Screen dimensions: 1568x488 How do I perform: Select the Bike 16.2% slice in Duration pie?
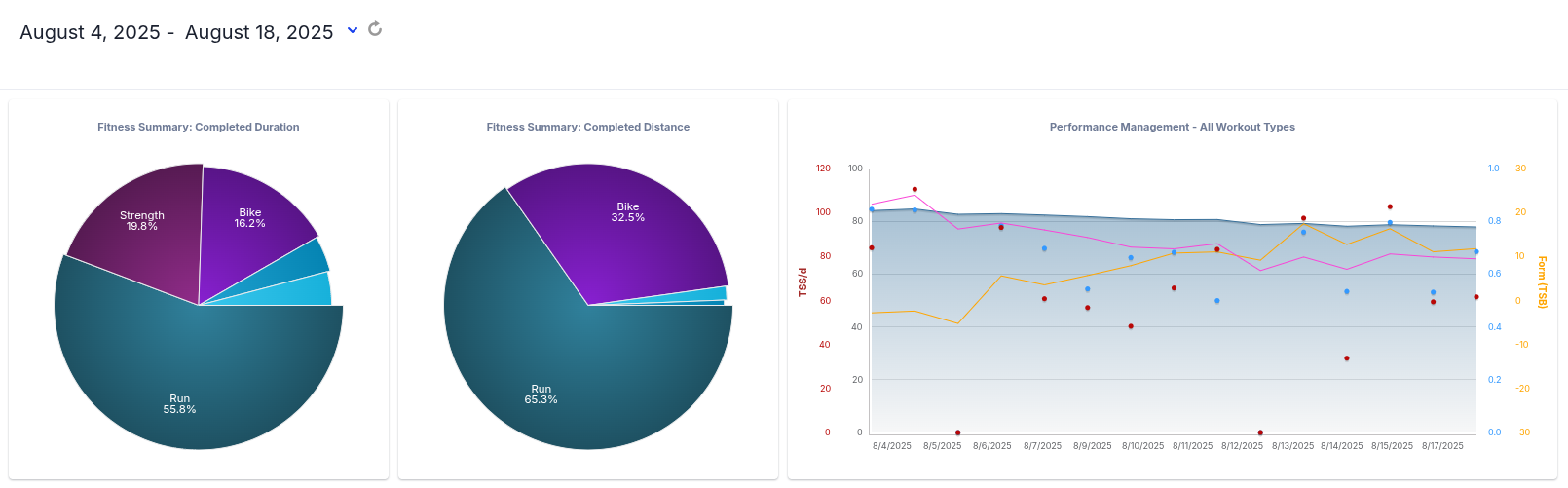[x=249, y=217]
